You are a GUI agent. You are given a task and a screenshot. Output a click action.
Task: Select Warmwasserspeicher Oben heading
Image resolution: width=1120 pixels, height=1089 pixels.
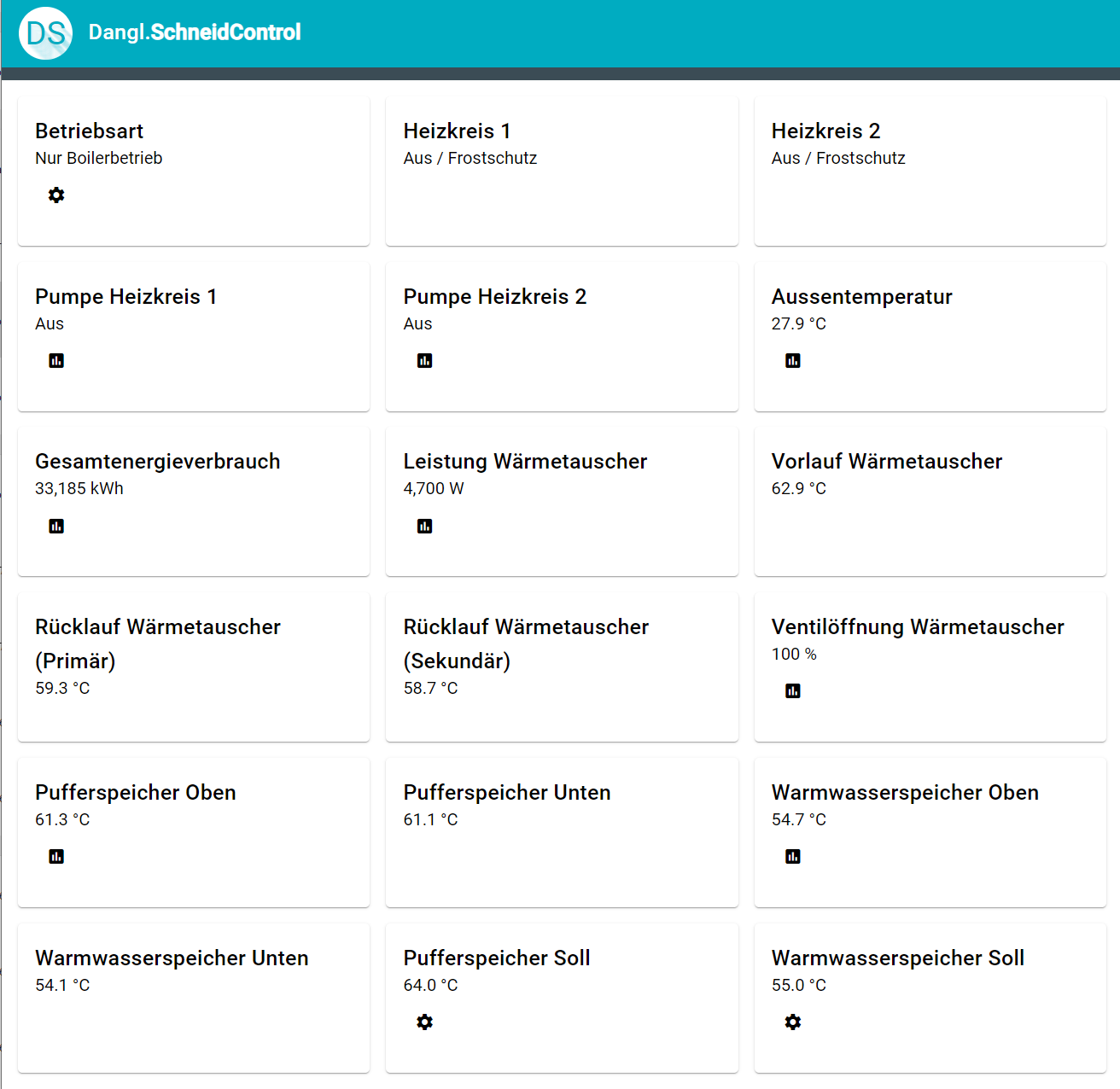point(905,792)
